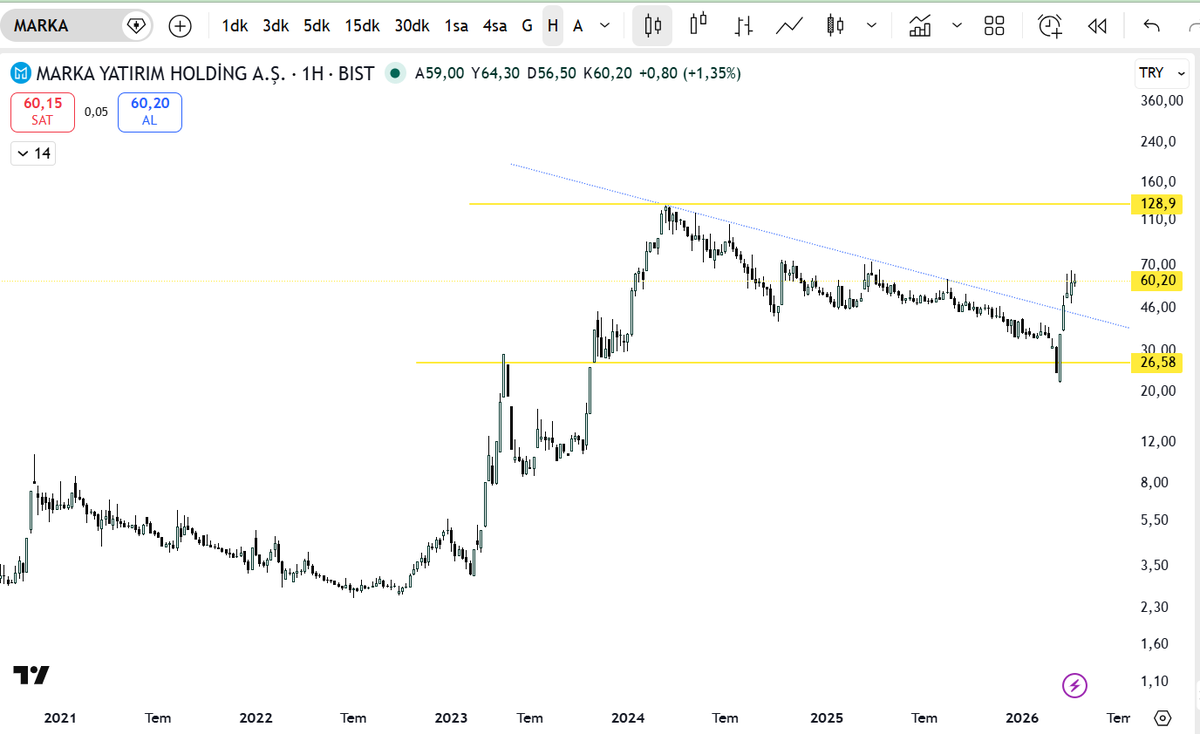The width and height of the screenshot is (1200, 734).
Task: Select the bars chart style
Action: pos(743,26)
